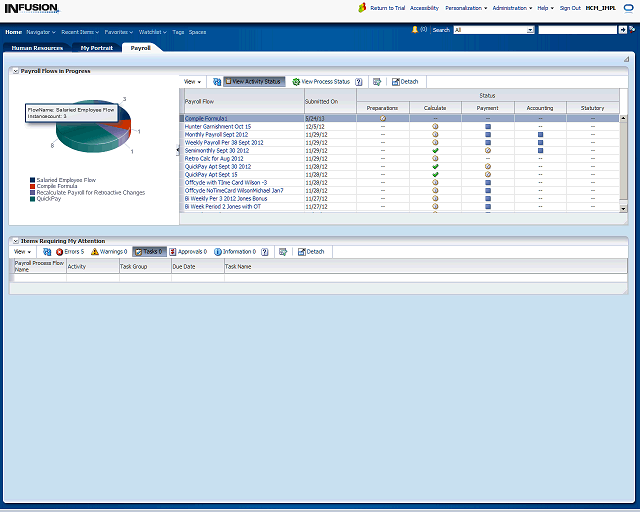The height and width of the screenshot is (512, 640).
Task: Click inside the top search text field
Action: (575, 30)
